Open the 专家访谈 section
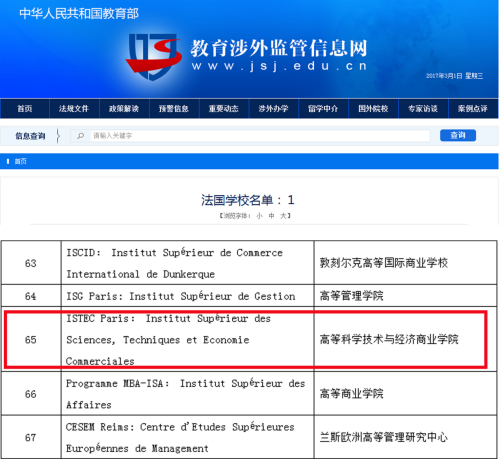 (423, 109)
